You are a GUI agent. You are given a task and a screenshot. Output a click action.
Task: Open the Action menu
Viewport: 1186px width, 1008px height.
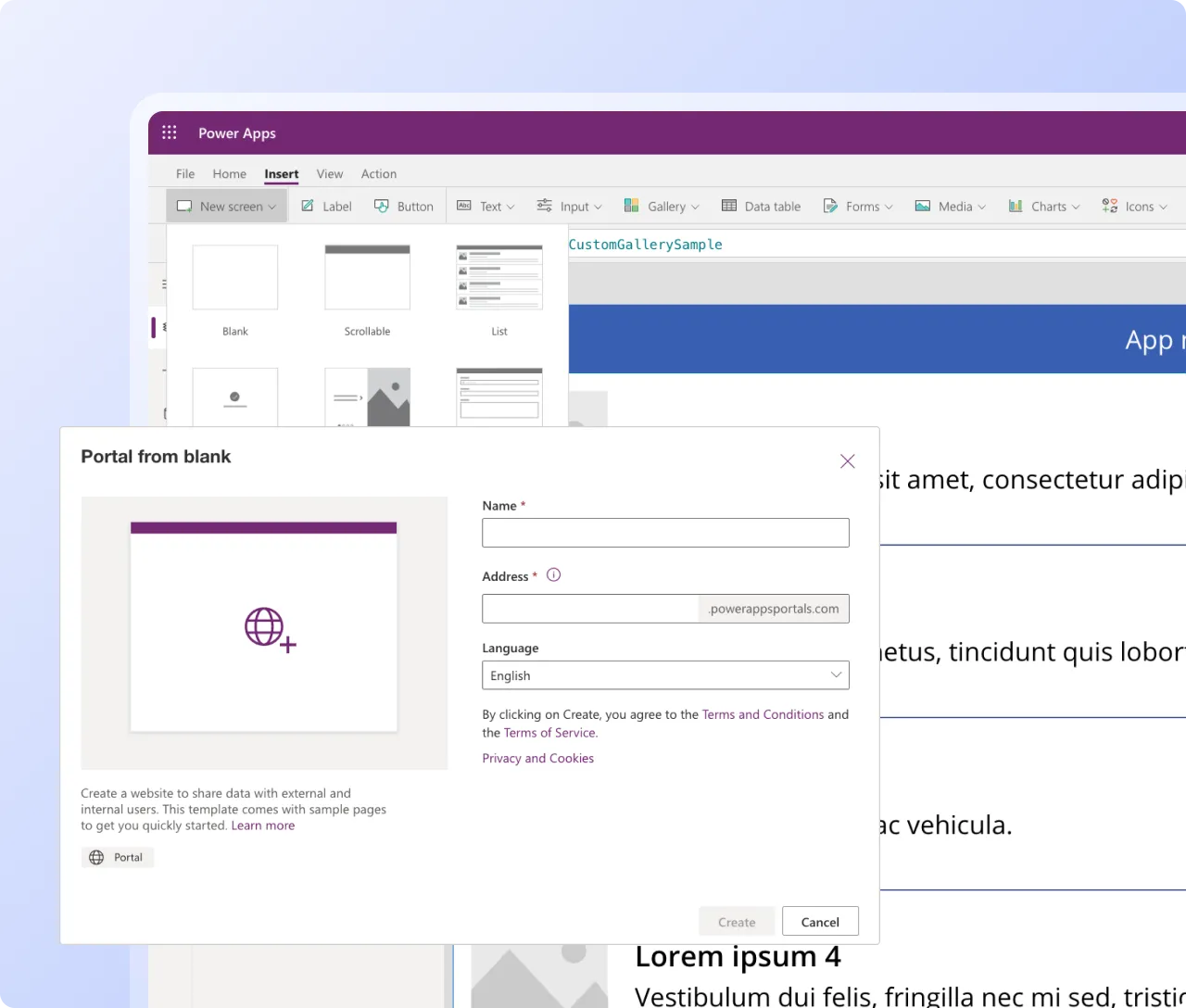pos(379,173)
